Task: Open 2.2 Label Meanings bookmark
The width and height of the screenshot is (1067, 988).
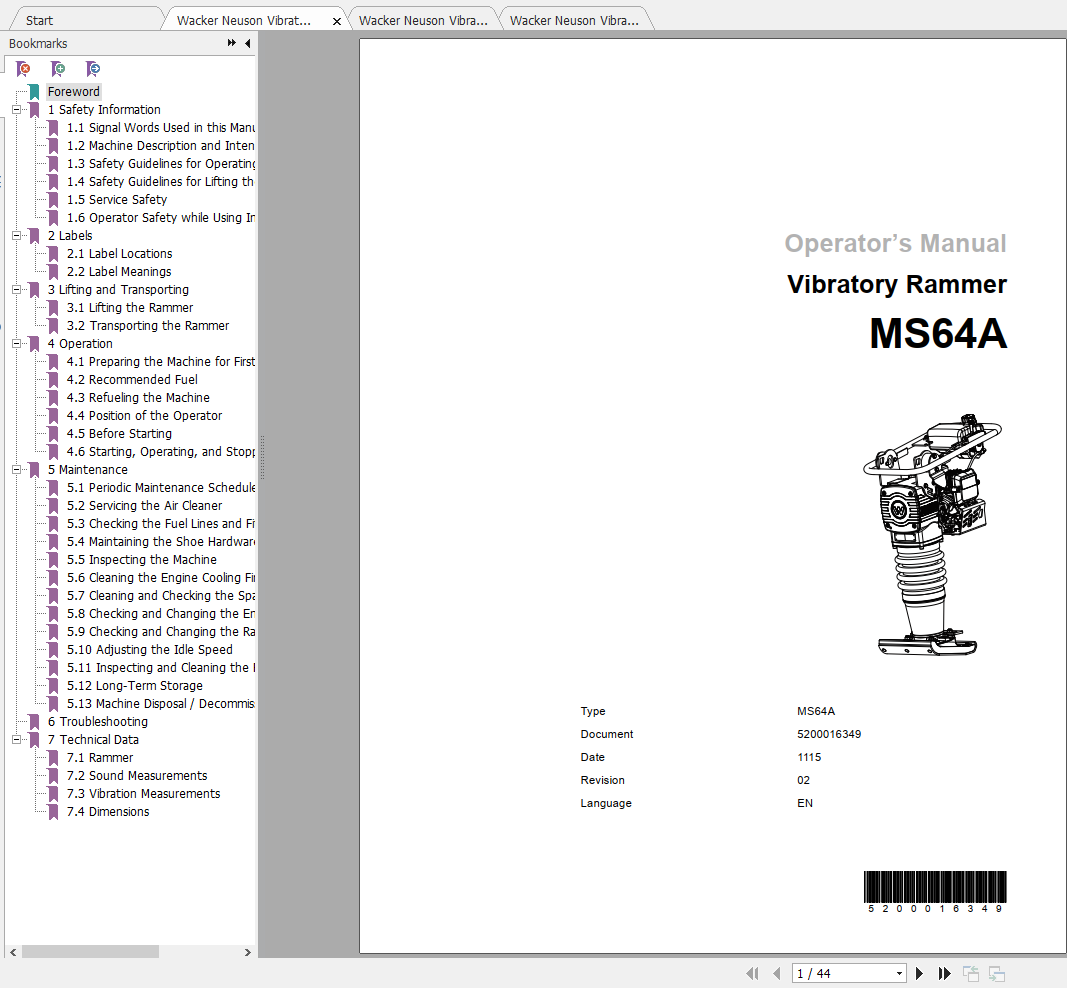Action: (119, 271)
